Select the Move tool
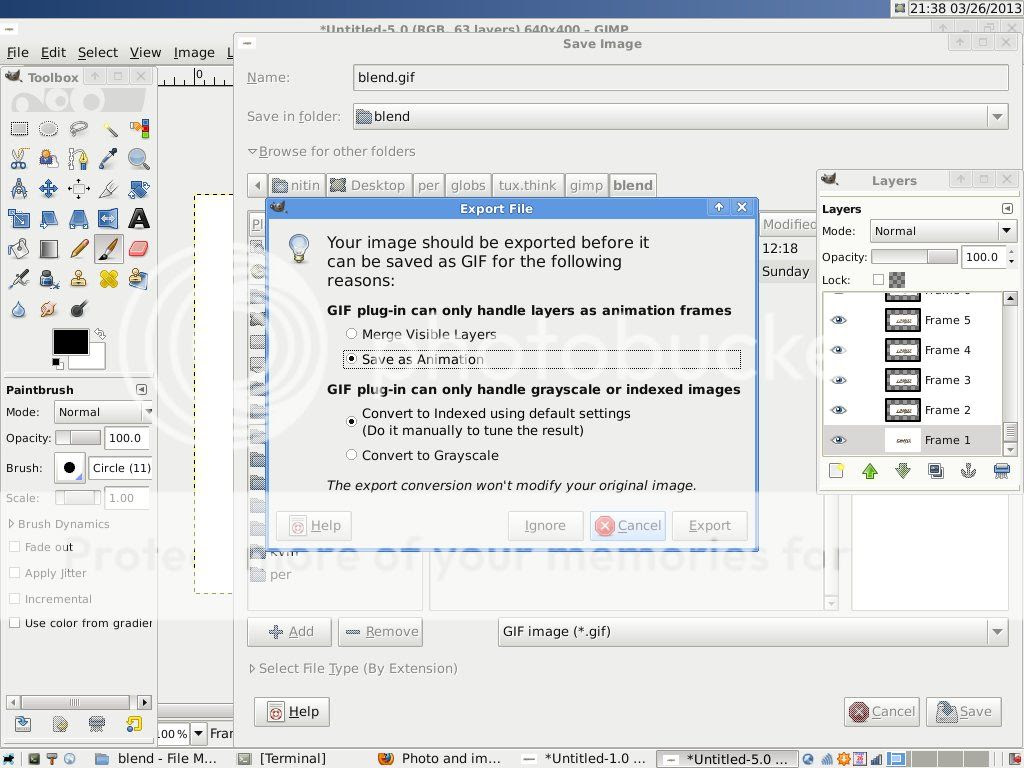This screenshot has width=1024, height=768. [x=48, y=189]
